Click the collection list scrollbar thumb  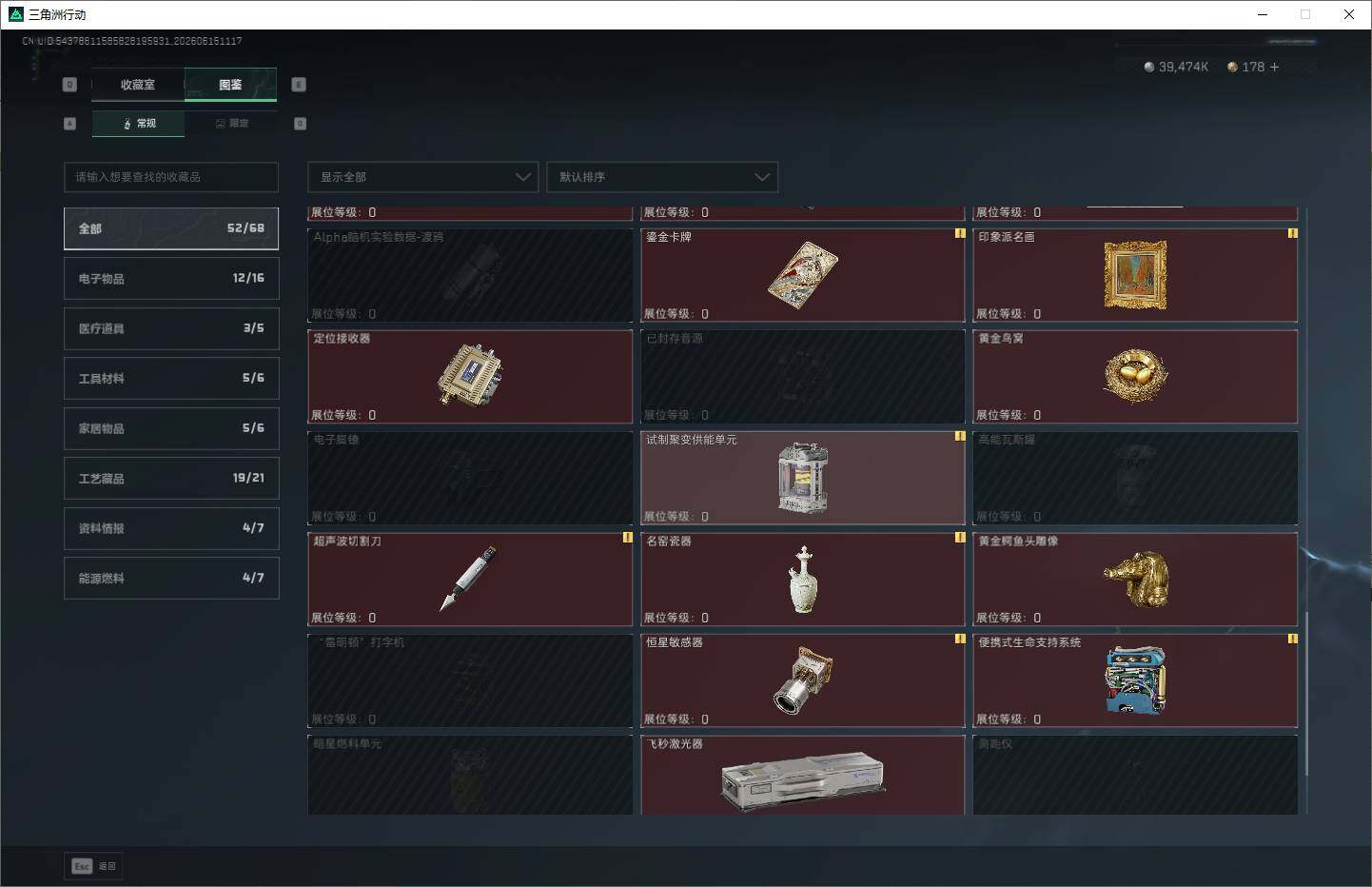tap(1305, 693)
